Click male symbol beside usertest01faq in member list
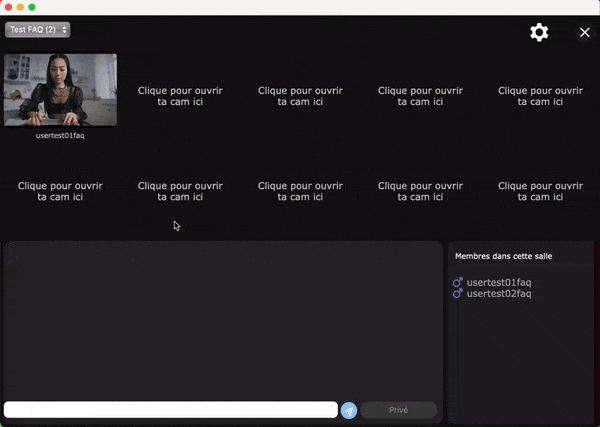600x427 pixels. (458, 282)
